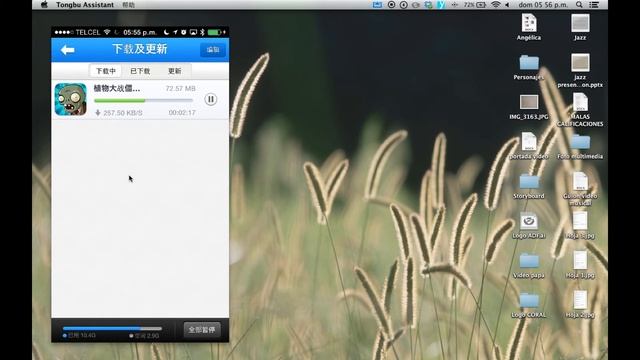Click the 72.57 MB file size text
Viewport: 640px width, 360px height.
pyautogui.click(x=180, y=88)
